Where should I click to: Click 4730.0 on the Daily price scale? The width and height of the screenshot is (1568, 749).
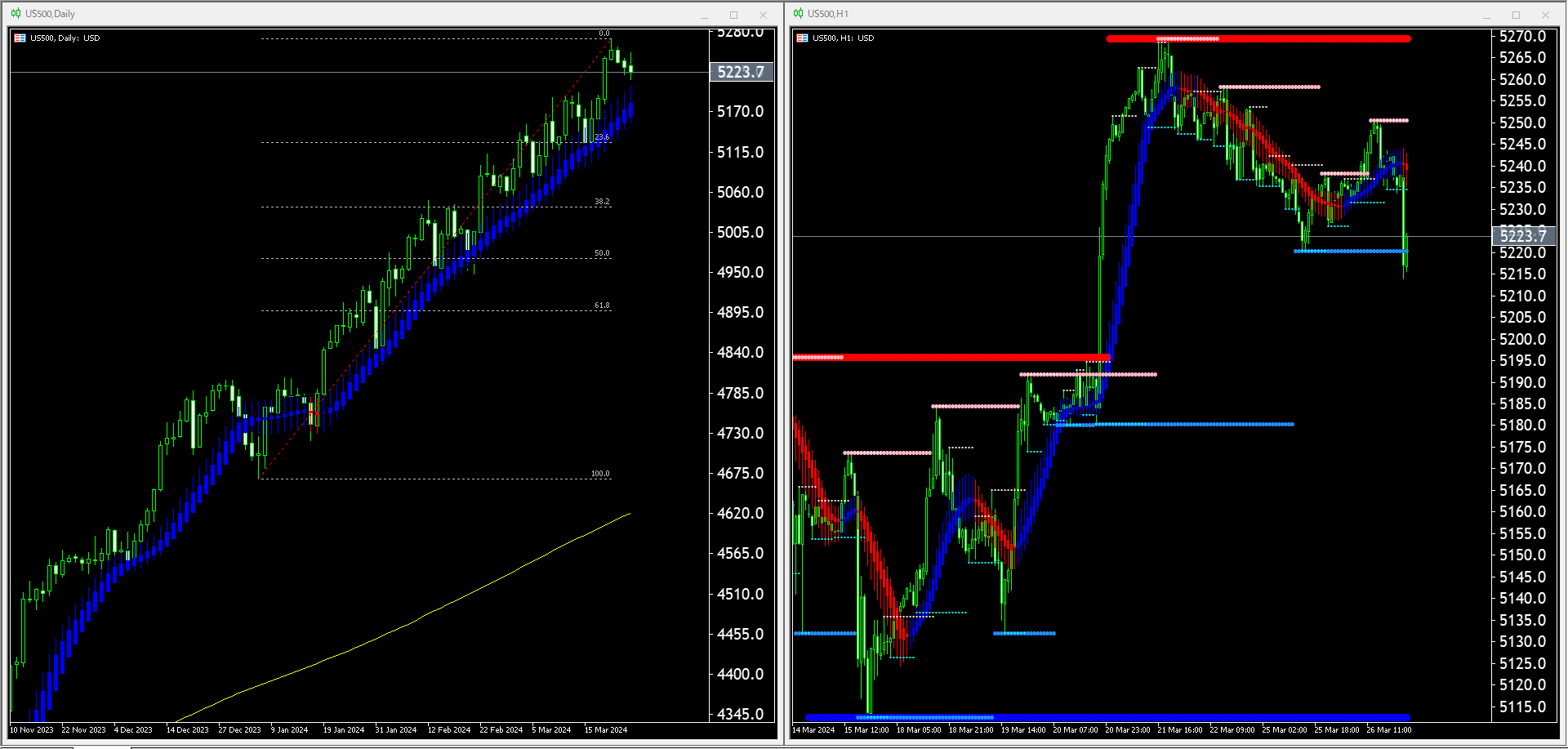(x=741, y=433)
